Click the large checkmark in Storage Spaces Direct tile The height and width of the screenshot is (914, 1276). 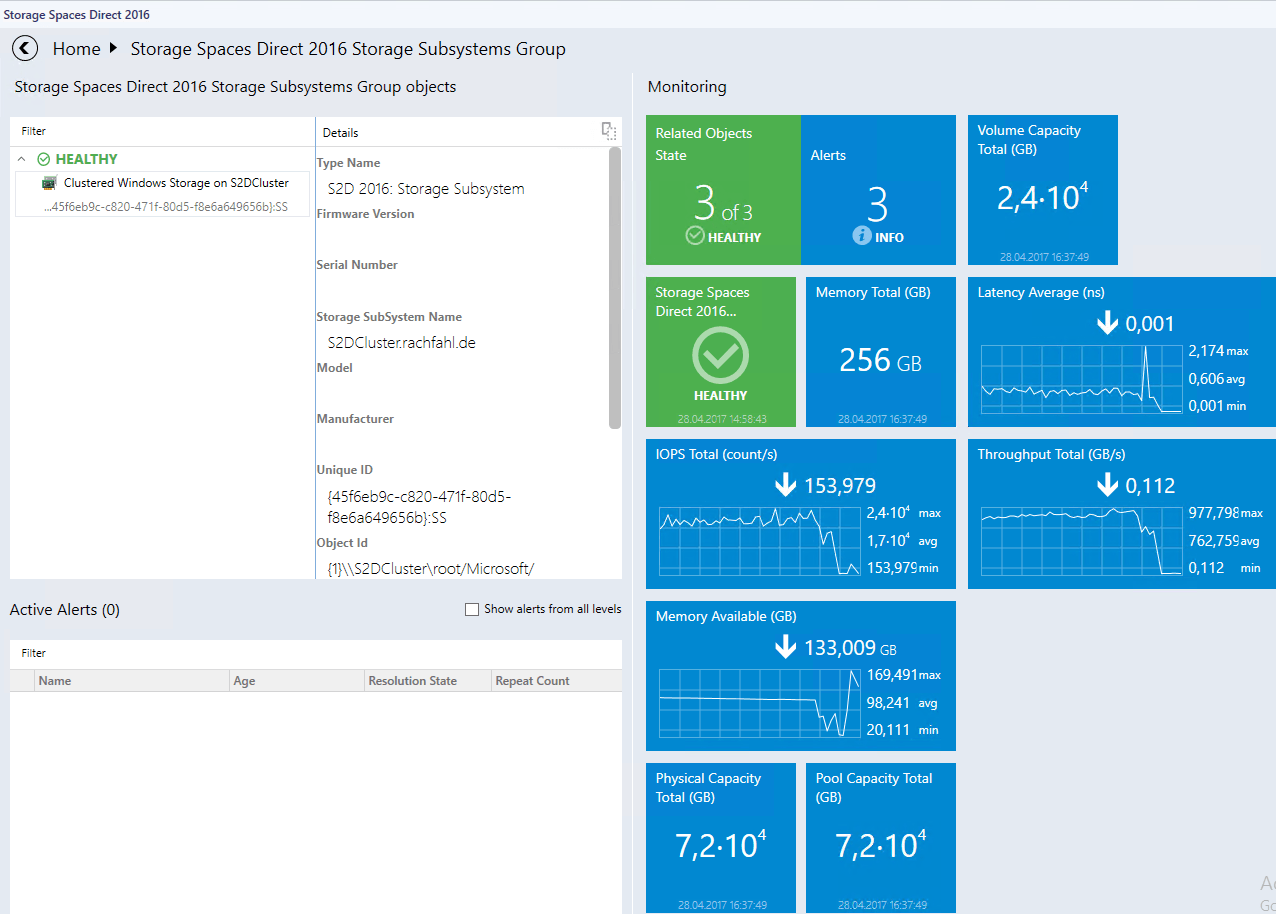[720, 355]
